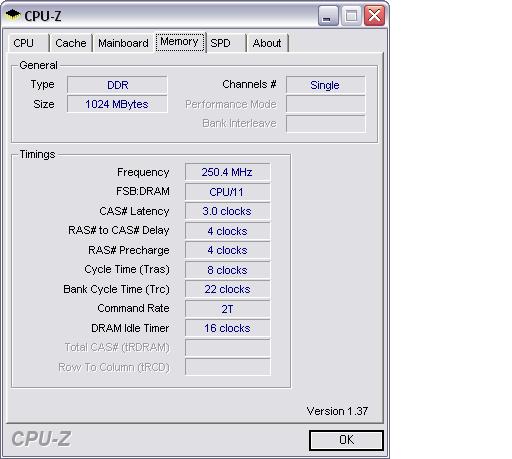Click the DRAM Idle Timer label

[x=130, y=328]
